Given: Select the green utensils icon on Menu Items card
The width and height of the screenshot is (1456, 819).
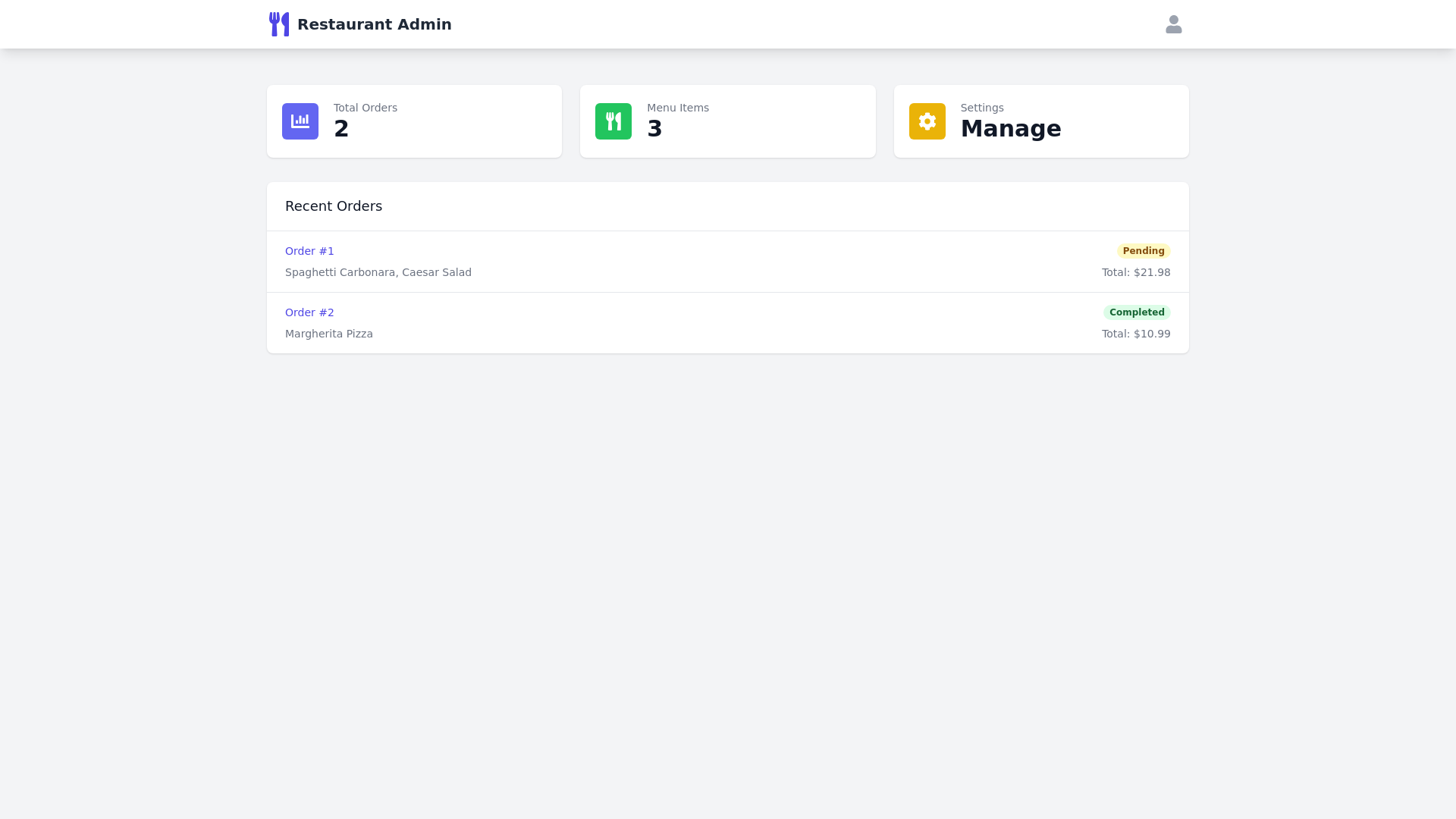Looking at the screenshot, I should point(613,121).
